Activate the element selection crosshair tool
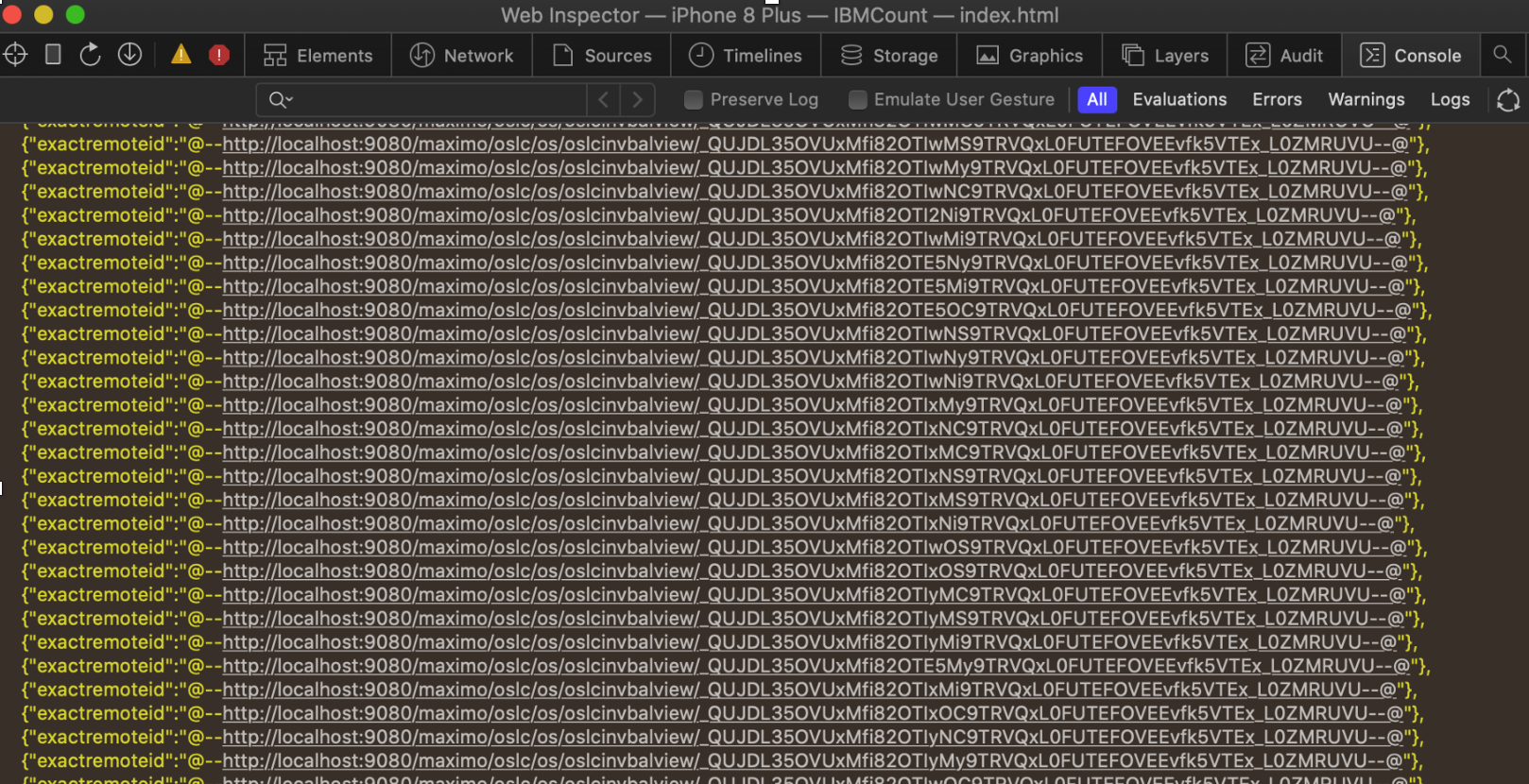 pos(15,55)
